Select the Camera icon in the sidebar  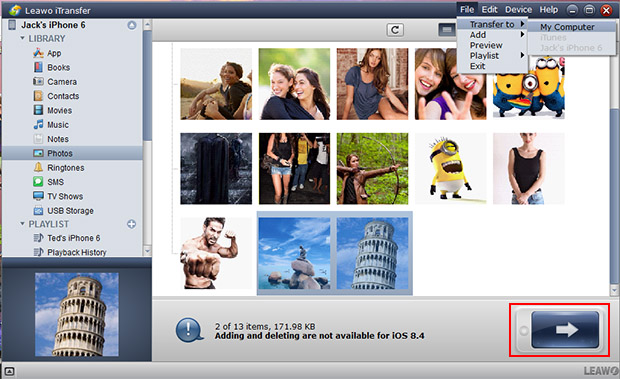[x=38, y=81]
